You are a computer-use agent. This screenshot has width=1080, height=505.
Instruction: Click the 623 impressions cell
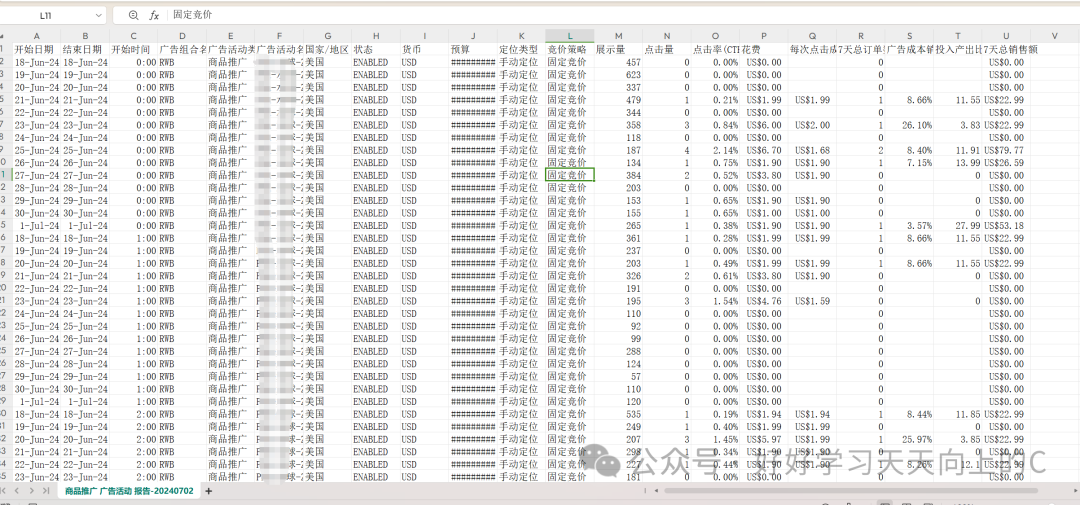click(x=619, y=74)
